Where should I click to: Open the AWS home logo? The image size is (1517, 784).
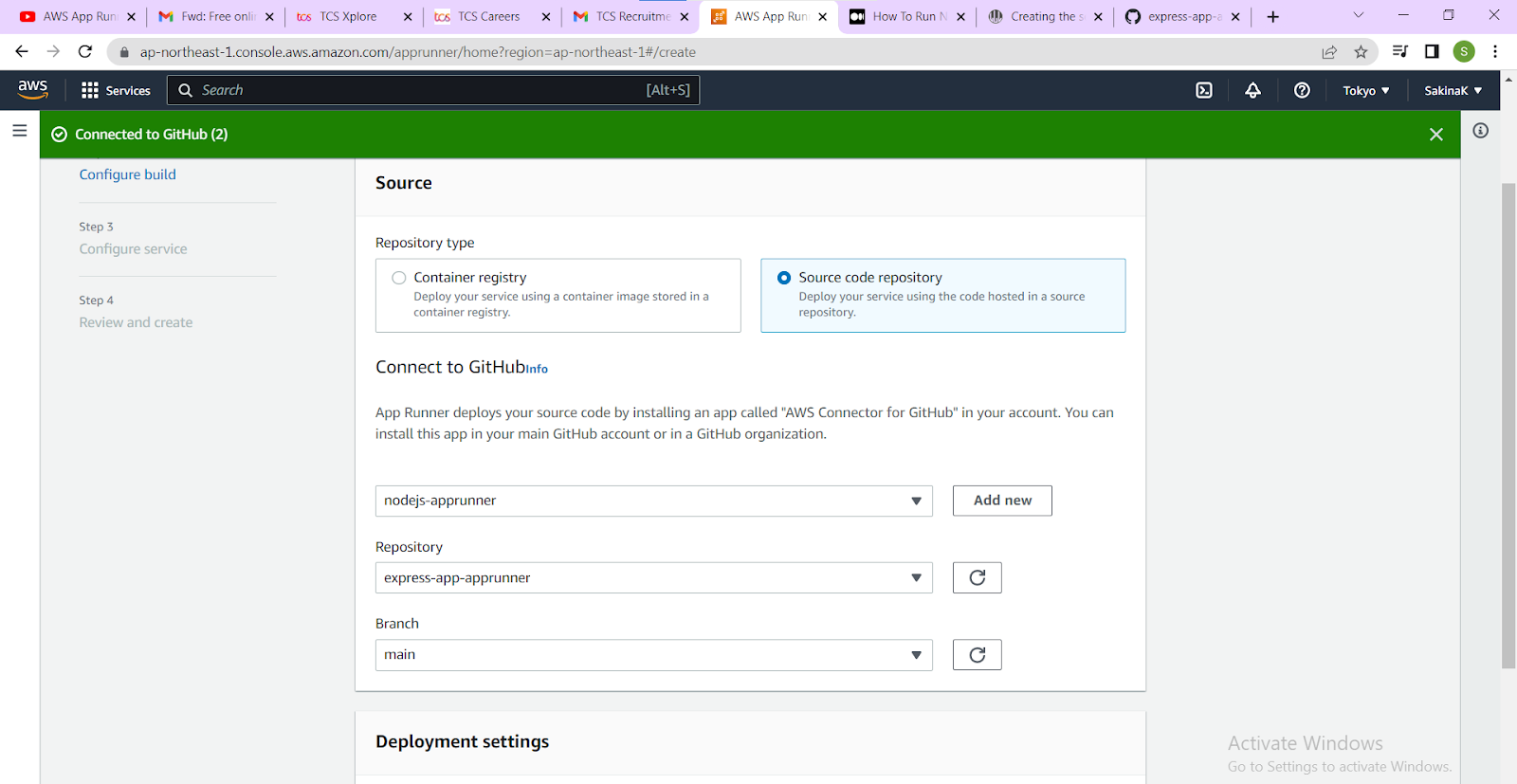[32, 89]
